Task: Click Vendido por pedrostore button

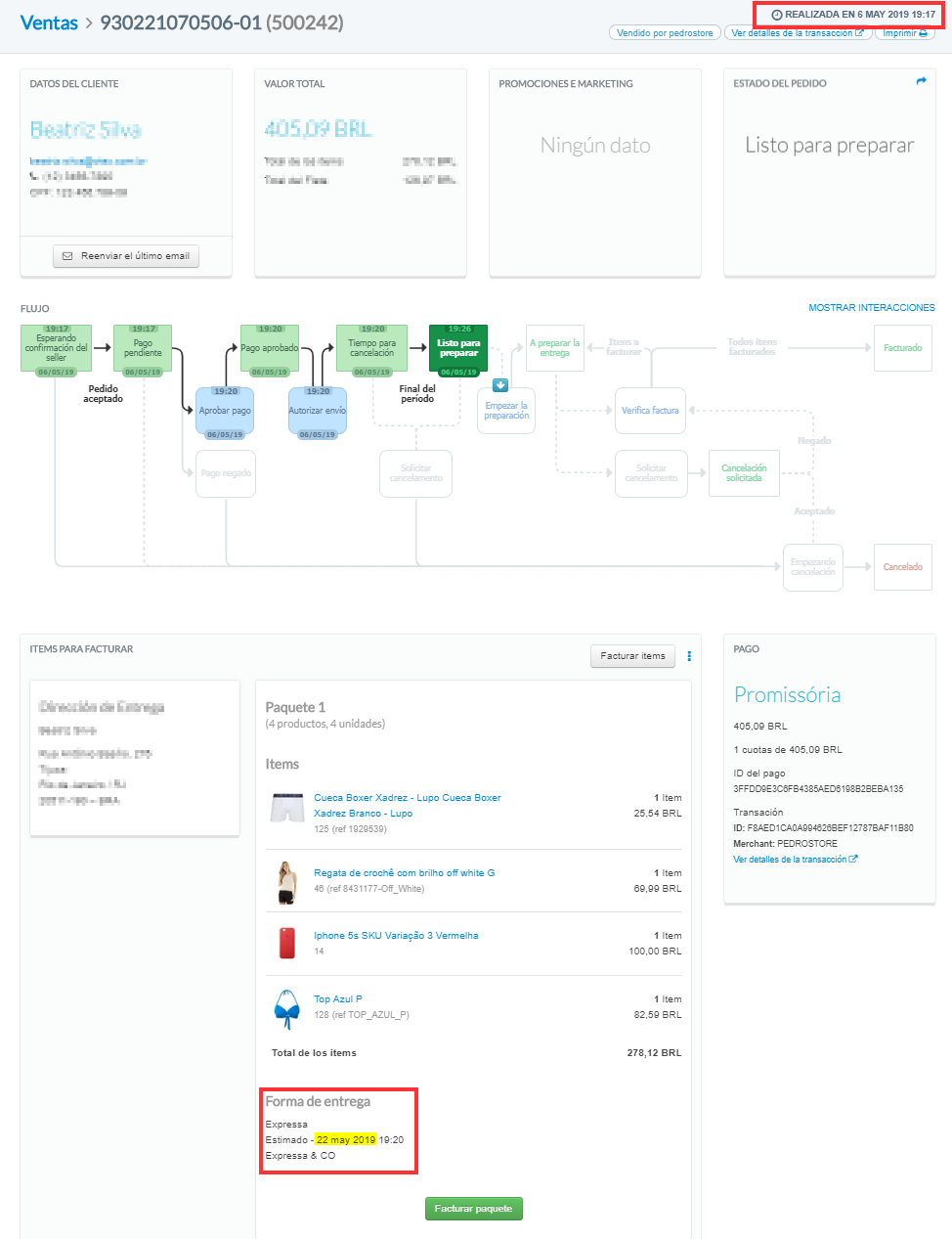Action: [x=665, y=33]
